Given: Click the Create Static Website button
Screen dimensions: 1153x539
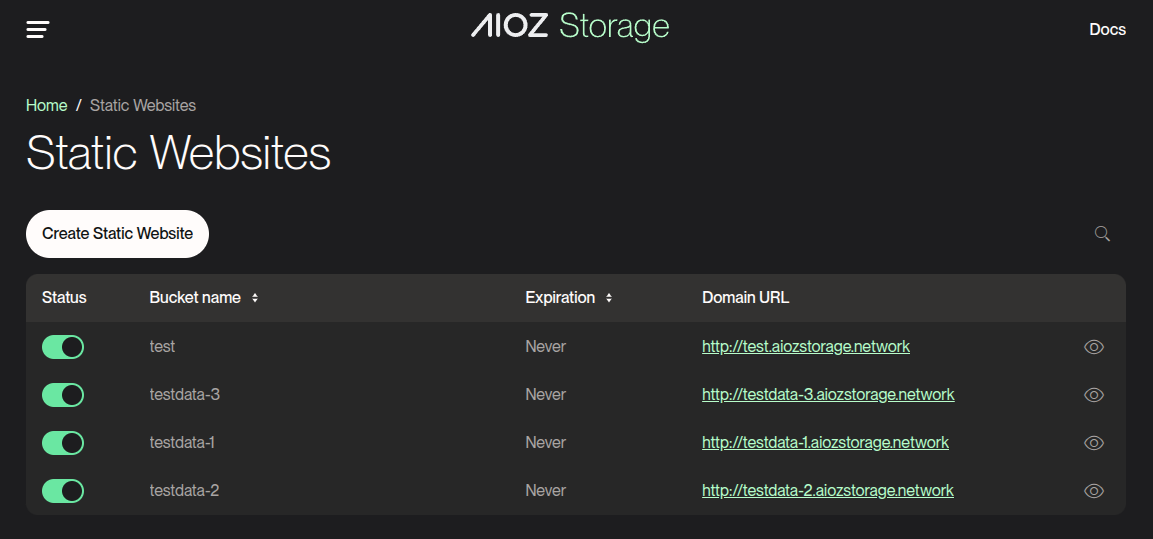Looking at the screenshot, I should (x=117, y=234).
